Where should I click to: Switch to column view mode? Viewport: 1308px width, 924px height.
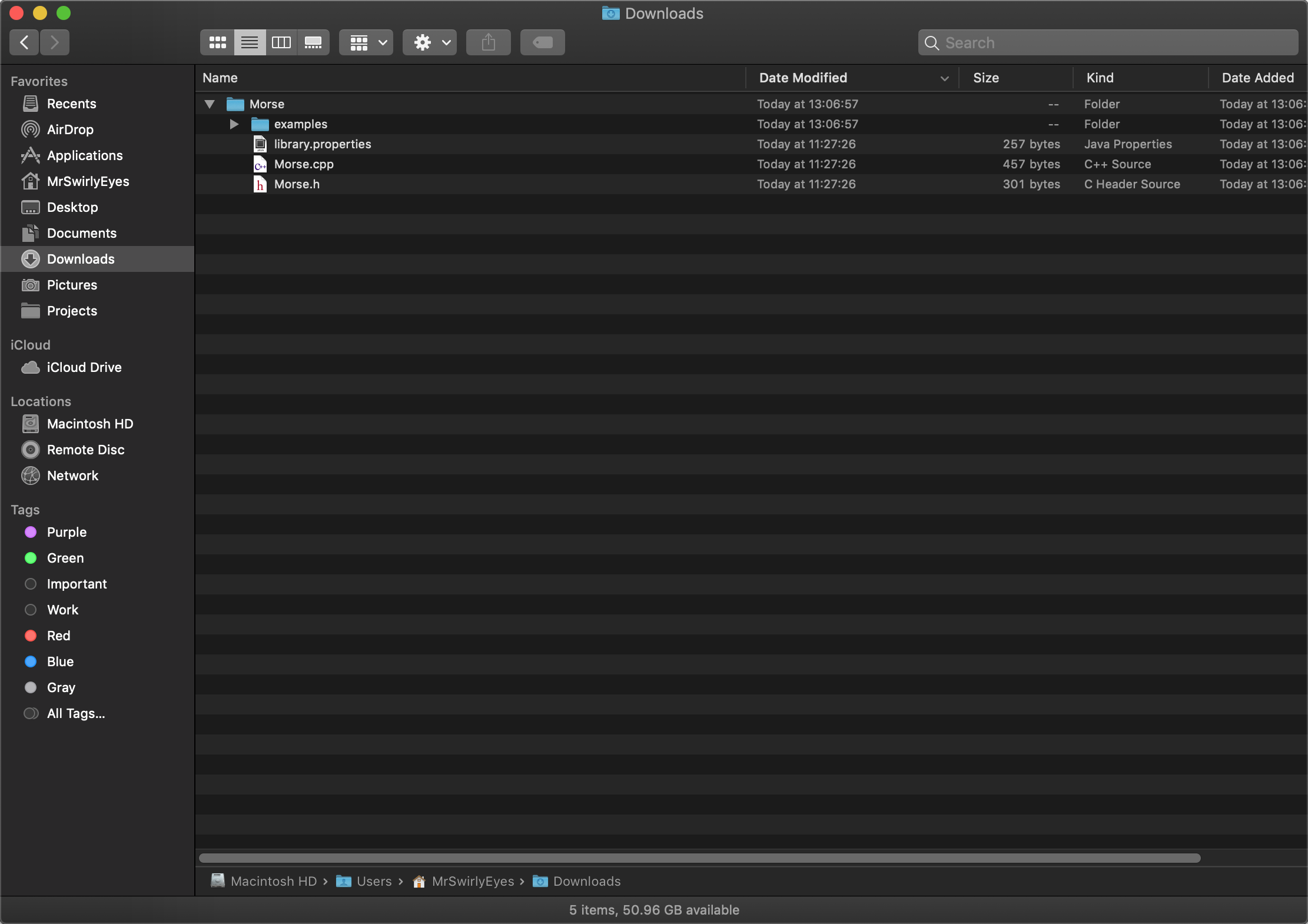pyautogui.click(x=281, y=42)
